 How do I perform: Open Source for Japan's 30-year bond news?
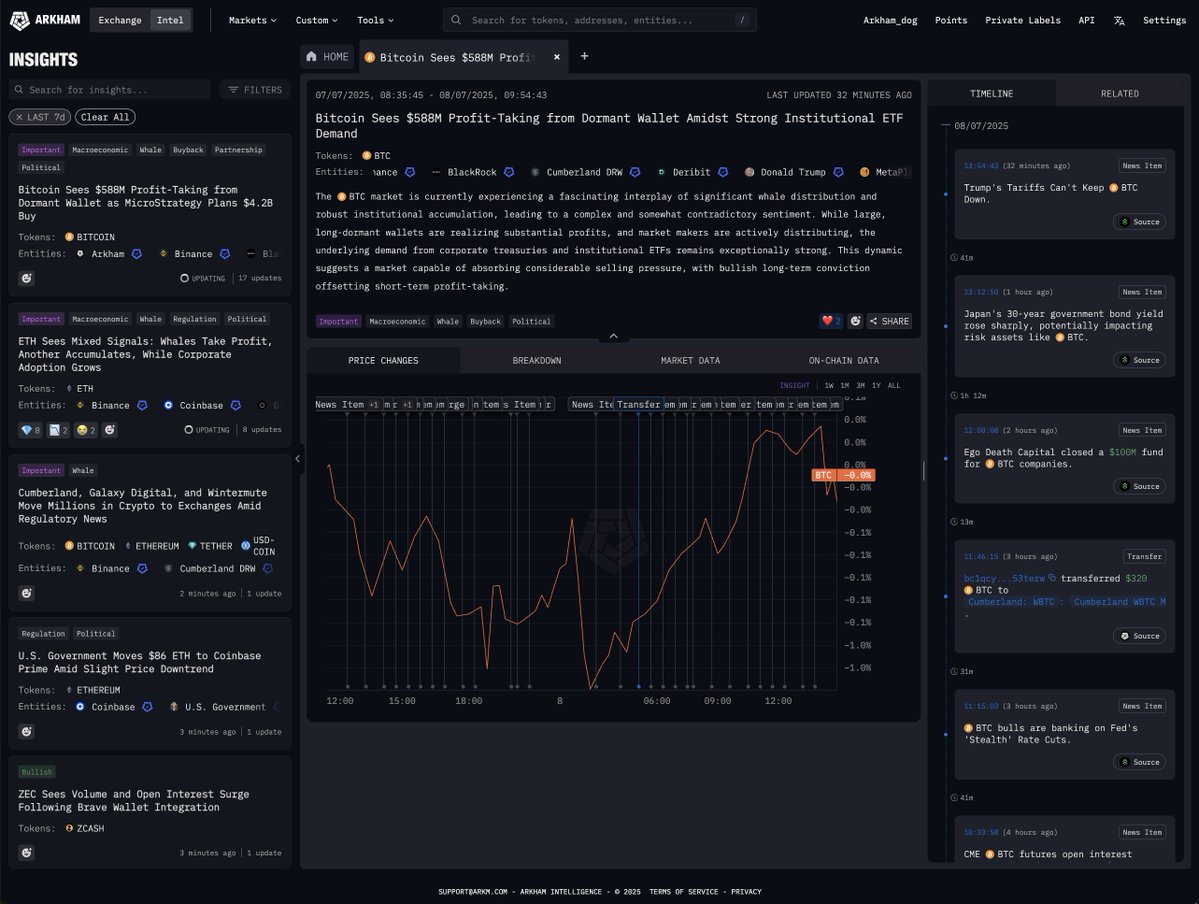pos(1139,360)
